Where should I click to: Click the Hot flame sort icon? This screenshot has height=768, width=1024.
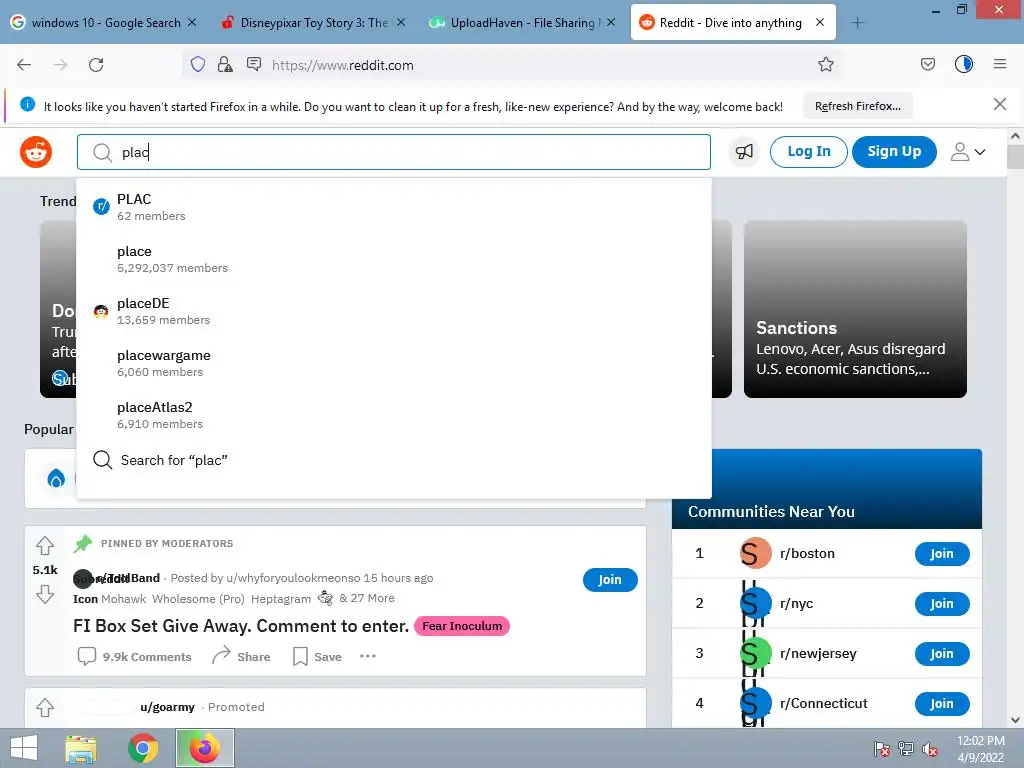point(56,479)
